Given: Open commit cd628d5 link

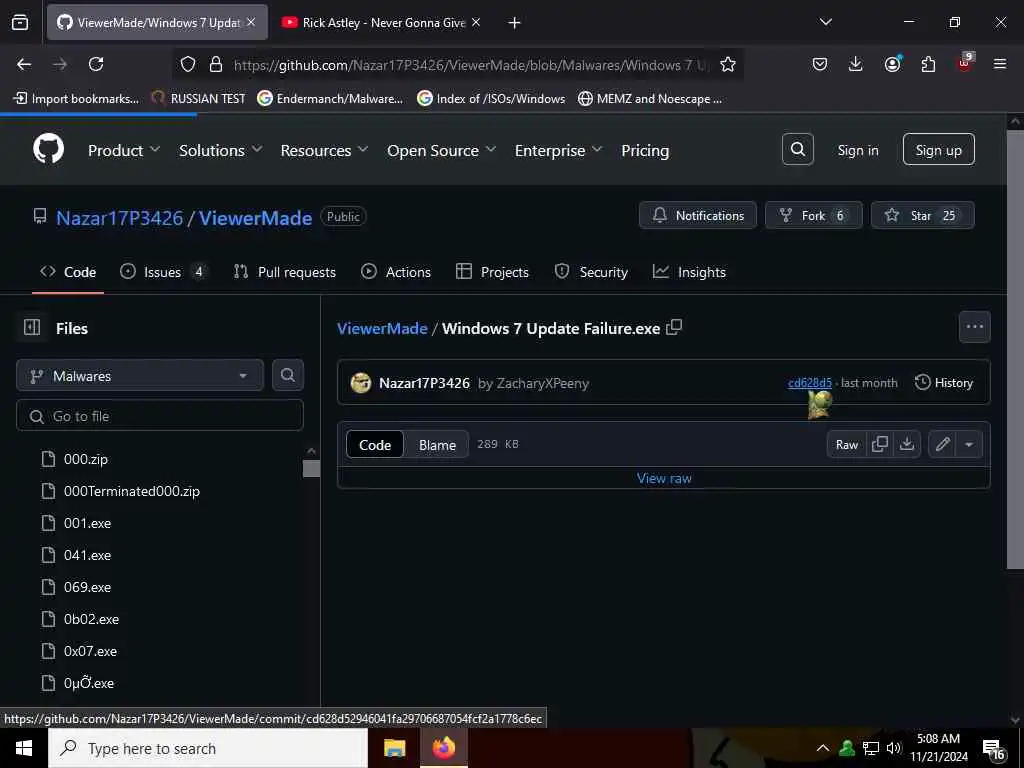Looking at the screenshot, I should [810, 383].
